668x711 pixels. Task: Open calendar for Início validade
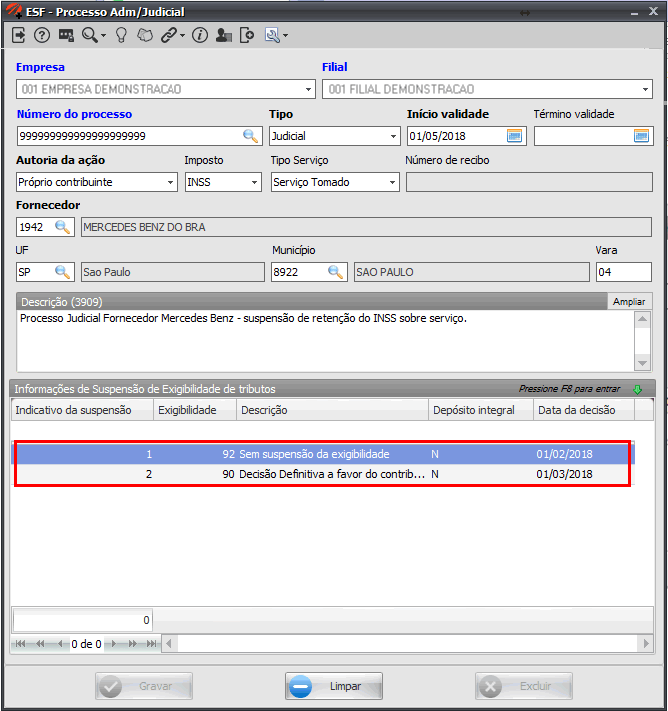pos(514,136)
